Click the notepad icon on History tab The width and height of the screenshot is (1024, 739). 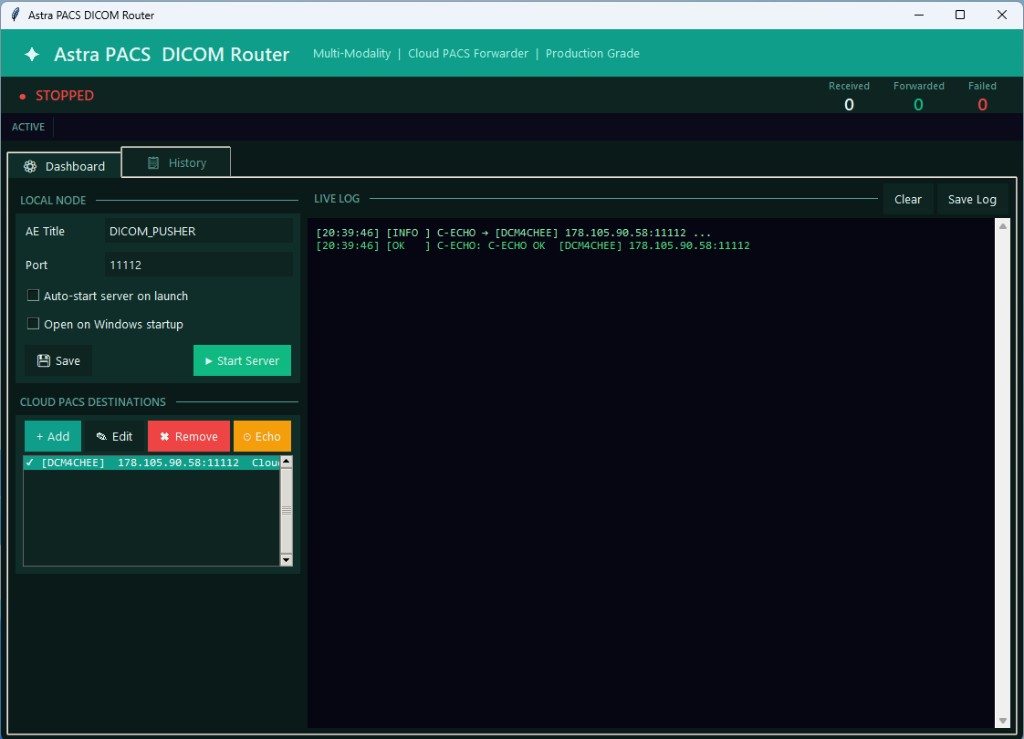[153, 163]
